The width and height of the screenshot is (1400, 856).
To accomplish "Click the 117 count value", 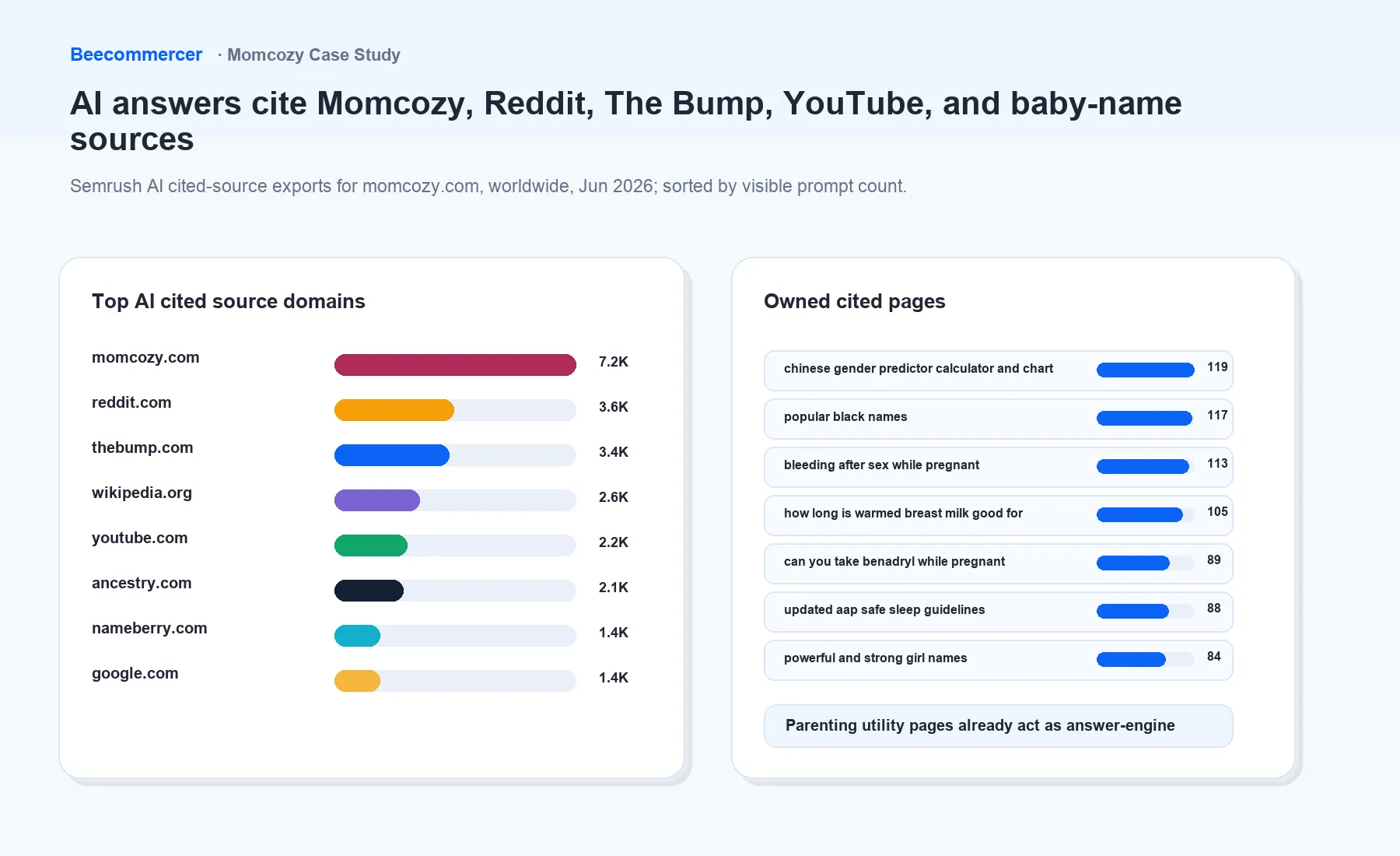I will (1217, 416).
